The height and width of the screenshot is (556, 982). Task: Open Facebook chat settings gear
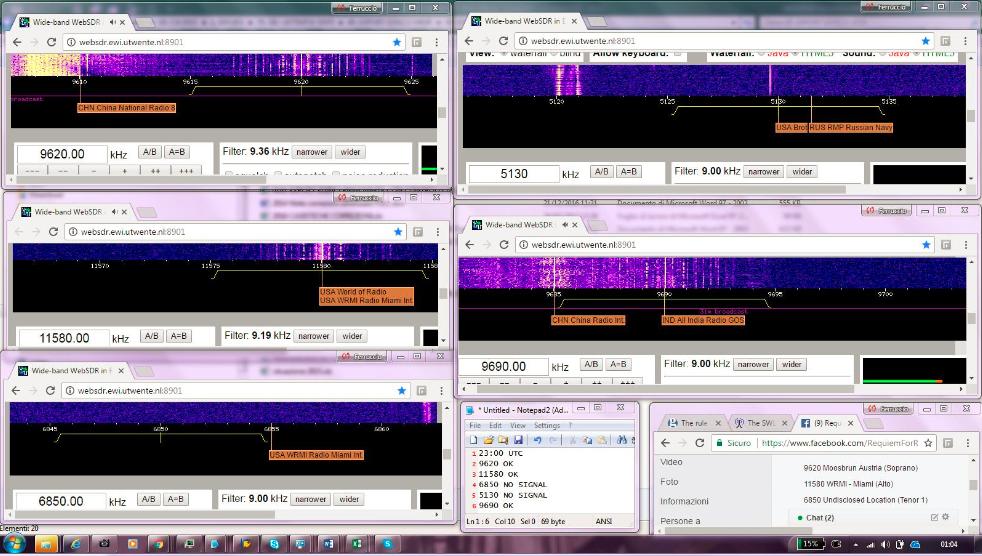(x=946, y=517)
